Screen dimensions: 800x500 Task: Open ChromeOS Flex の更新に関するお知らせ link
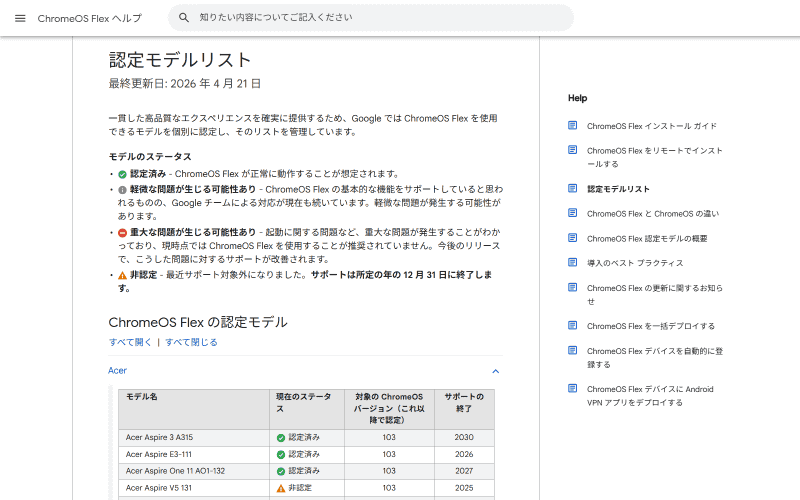pos(655,294)
